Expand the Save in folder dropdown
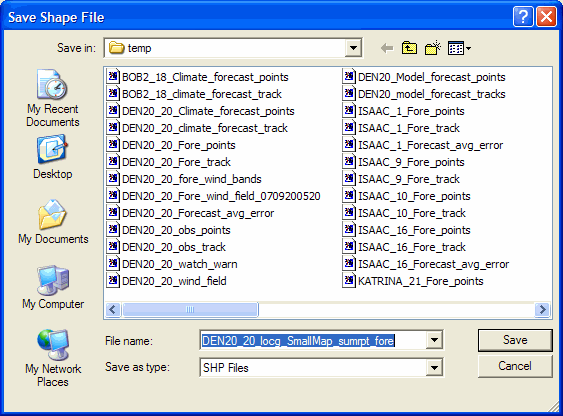 coord(353,48)
